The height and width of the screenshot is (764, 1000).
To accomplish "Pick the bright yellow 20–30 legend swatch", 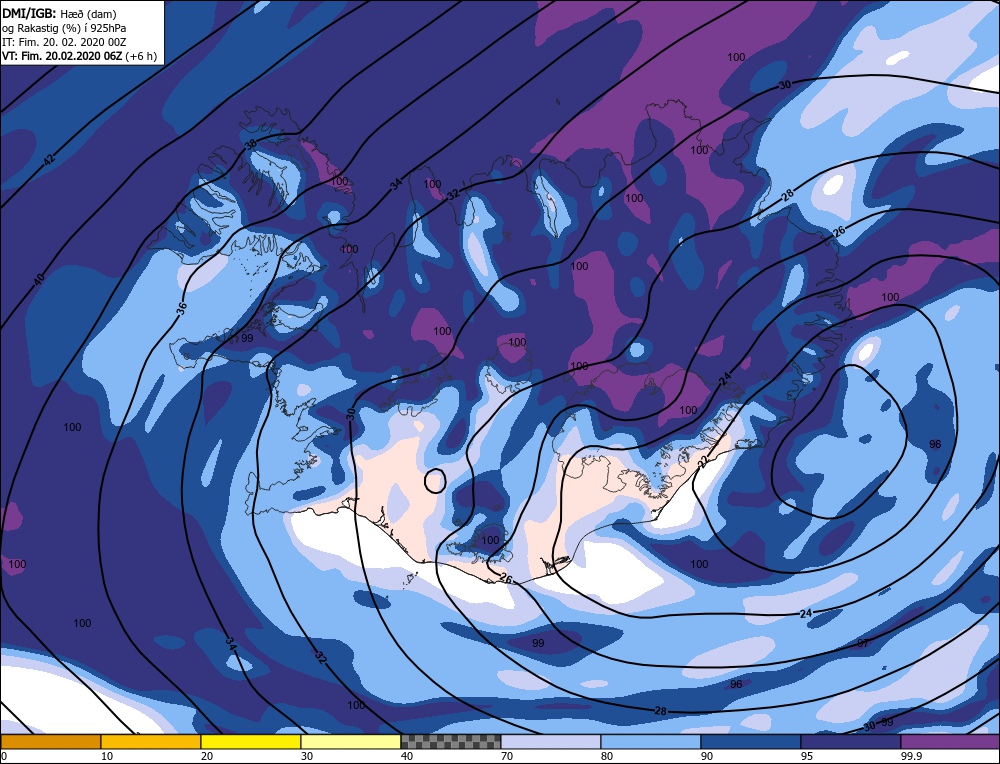I will tap(251, 741).
